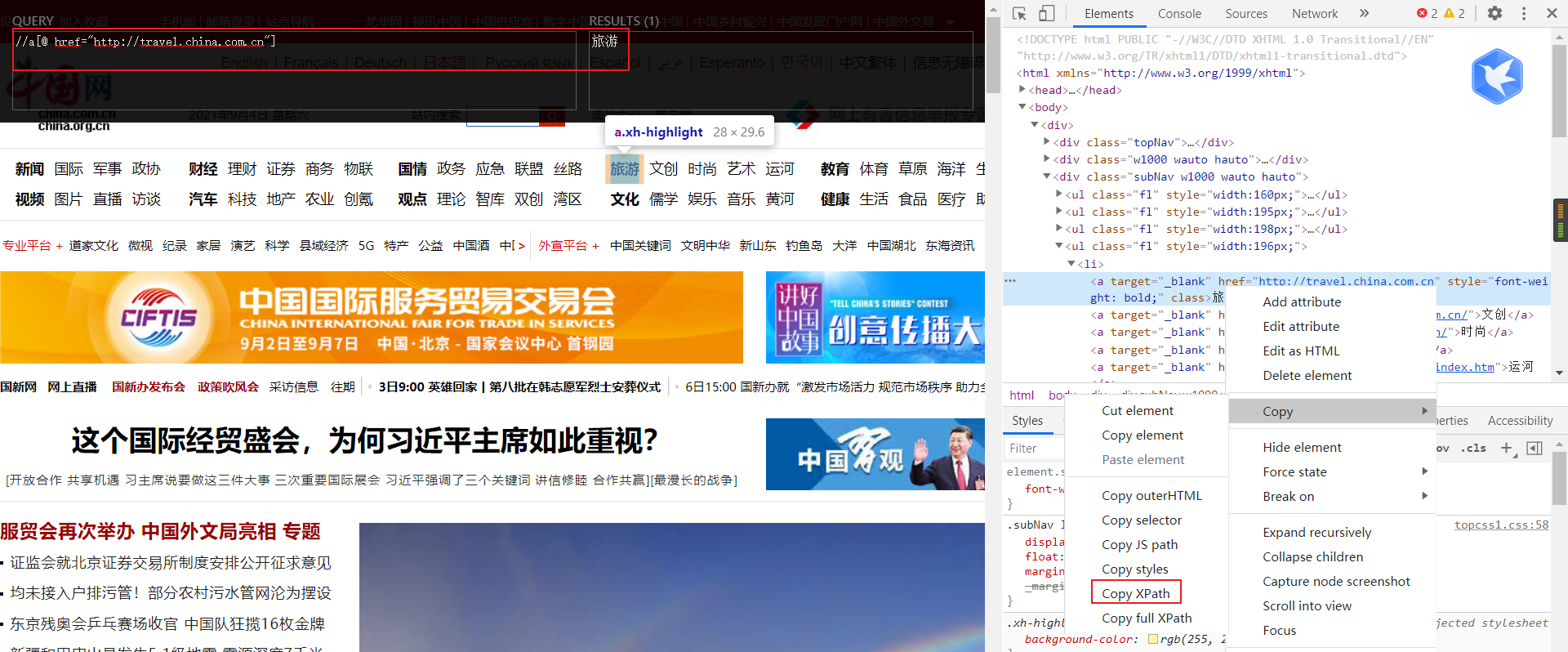Add new style rule plus icon
This screenshot has height=652, width=1568.
coord(1507,448)
